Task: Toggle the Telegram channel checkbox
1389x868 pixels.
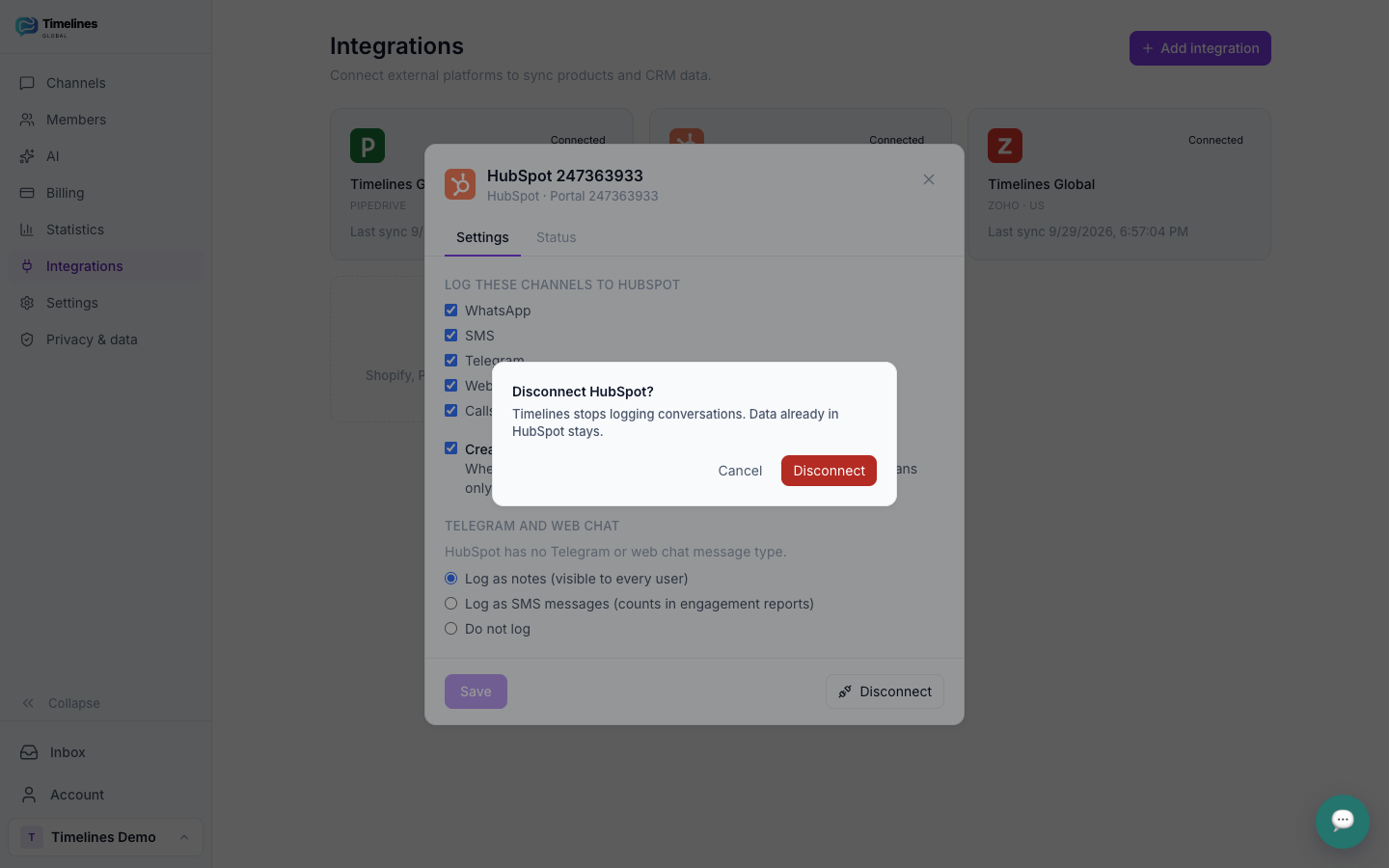Action: pos(450,361)
